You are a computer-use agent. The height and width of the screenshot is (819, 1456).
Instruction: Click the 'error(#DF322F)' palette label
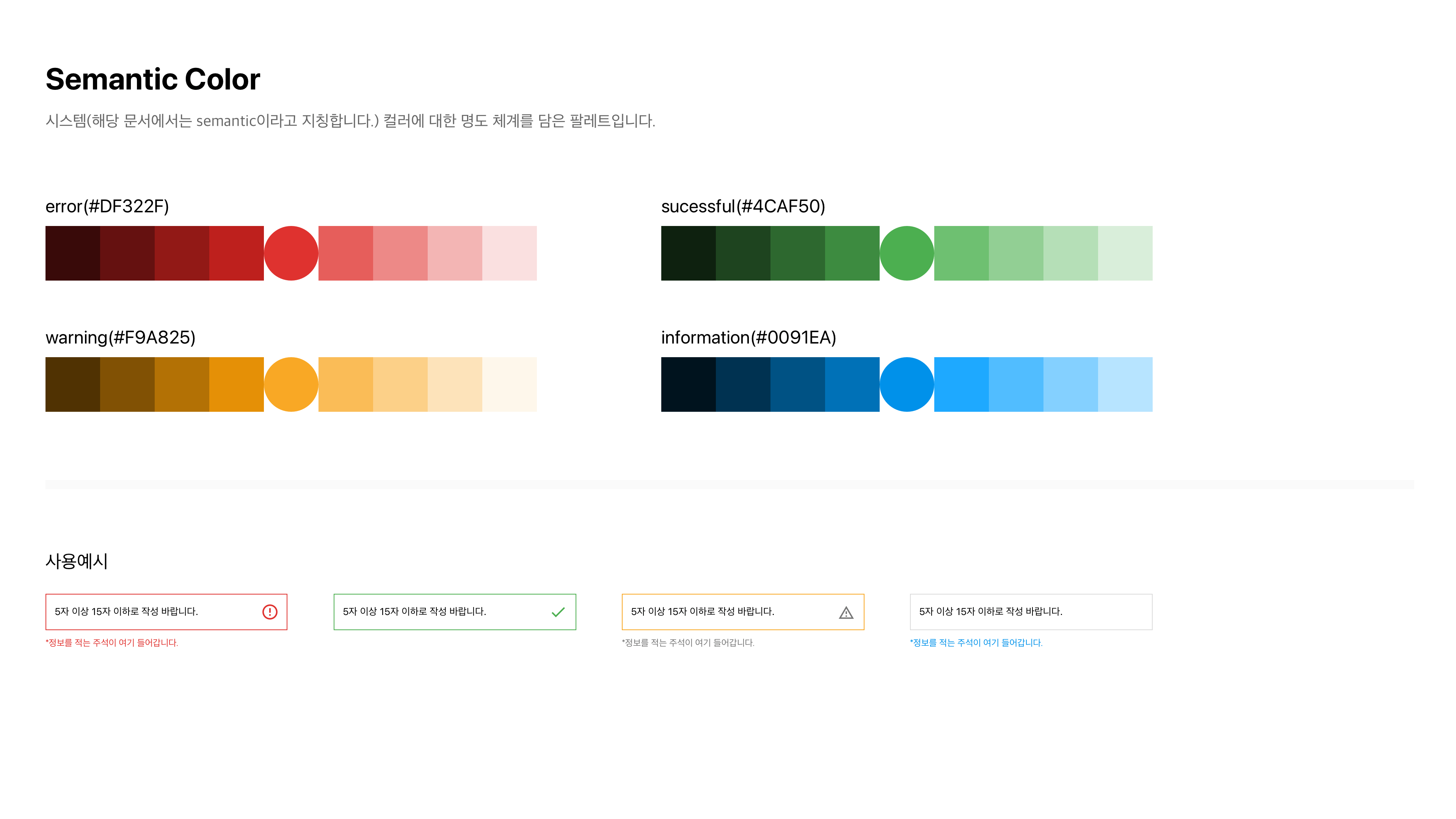coord(107,206)
